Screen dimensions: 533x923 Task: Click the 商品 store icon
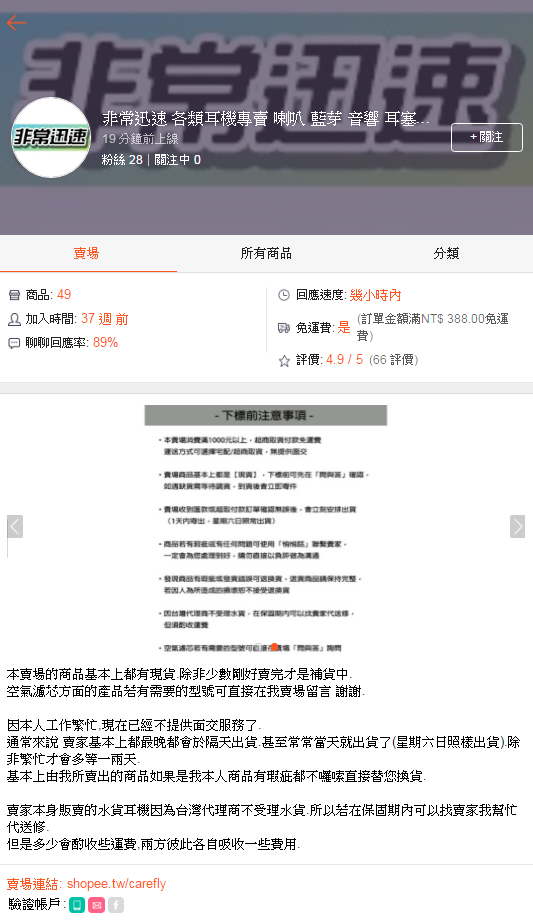(x=14, y=295)
